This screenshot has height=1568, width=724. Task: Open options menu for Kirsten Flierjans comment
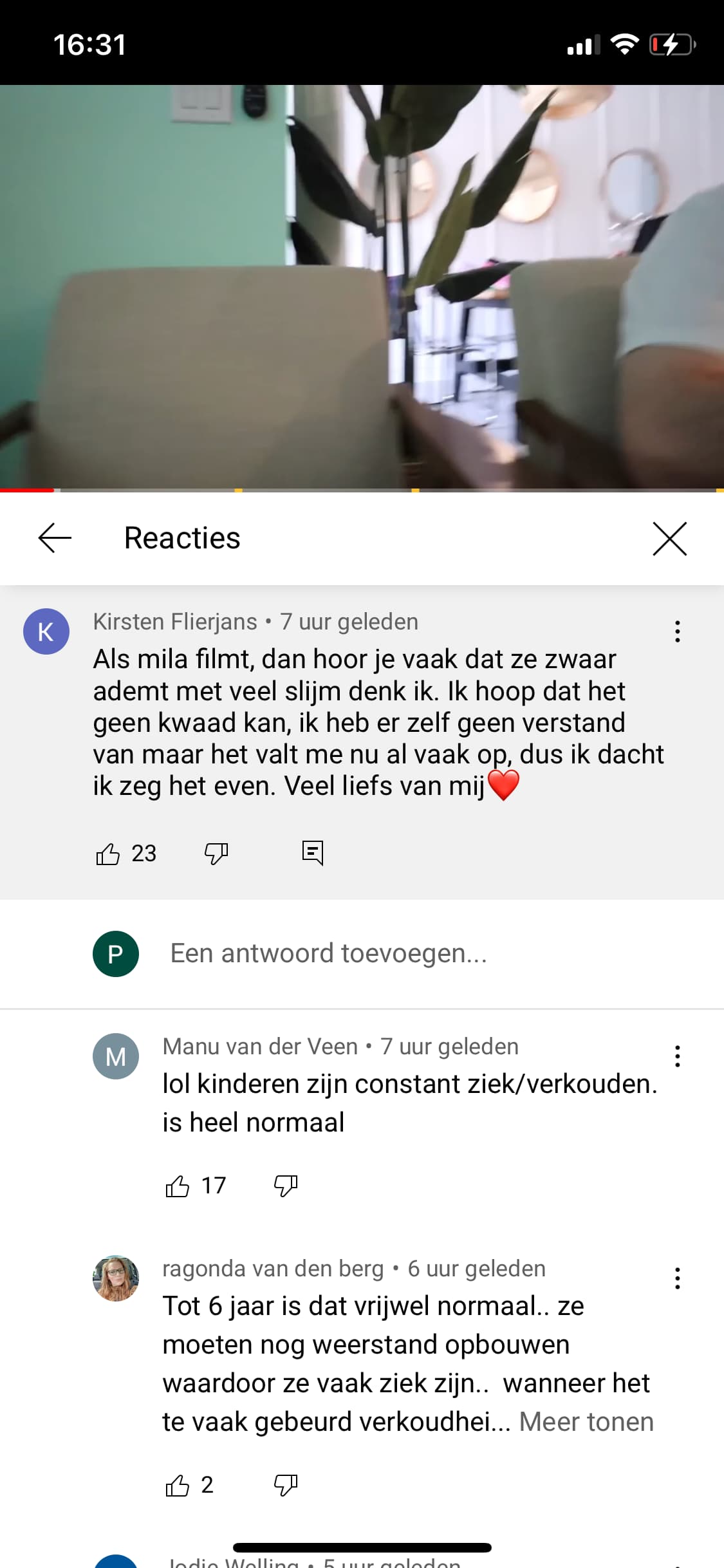pyautogui.click(x=677, y=631)
